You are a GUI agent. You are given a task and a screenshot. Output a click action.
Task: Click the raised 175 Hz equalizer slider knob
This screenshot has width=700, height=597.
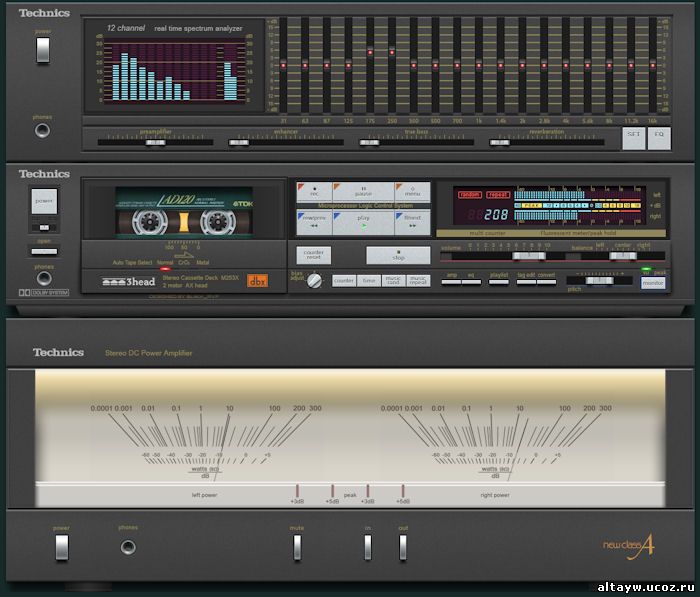click(x=370, y=52)
